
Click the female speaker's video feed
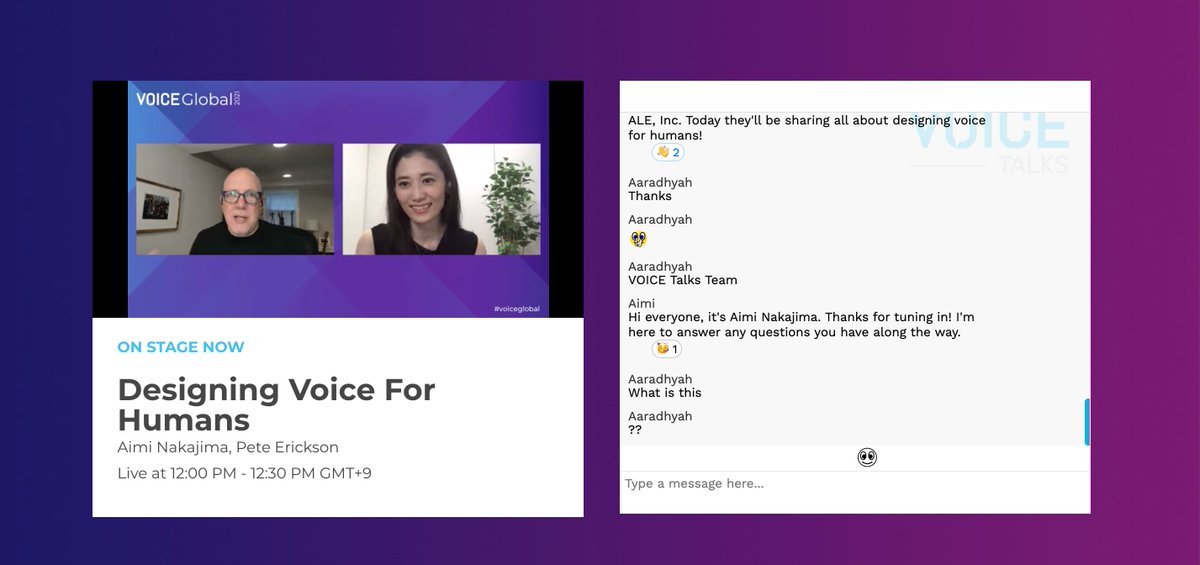(x=441, y=199)
